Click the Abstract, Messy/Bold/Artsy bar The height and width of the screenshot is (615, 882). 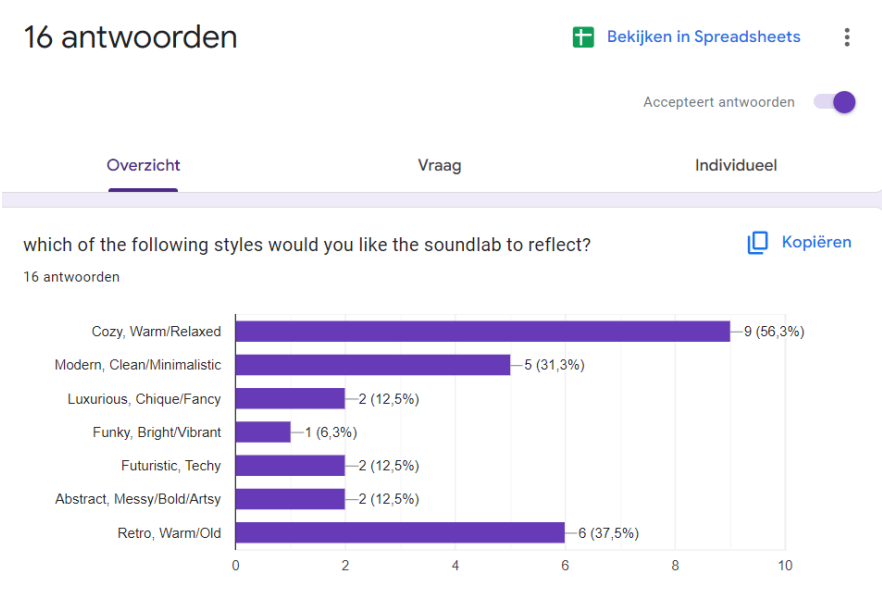pos(290,499)
